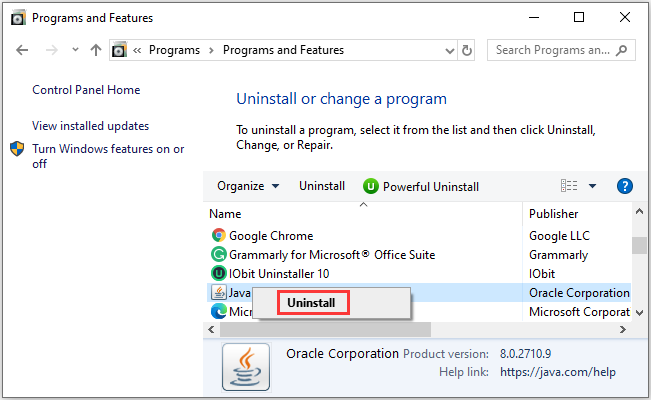The height and width of the screenshot is (400, 651).
Task: Click the Windows features shield icon
Action: 17,149
